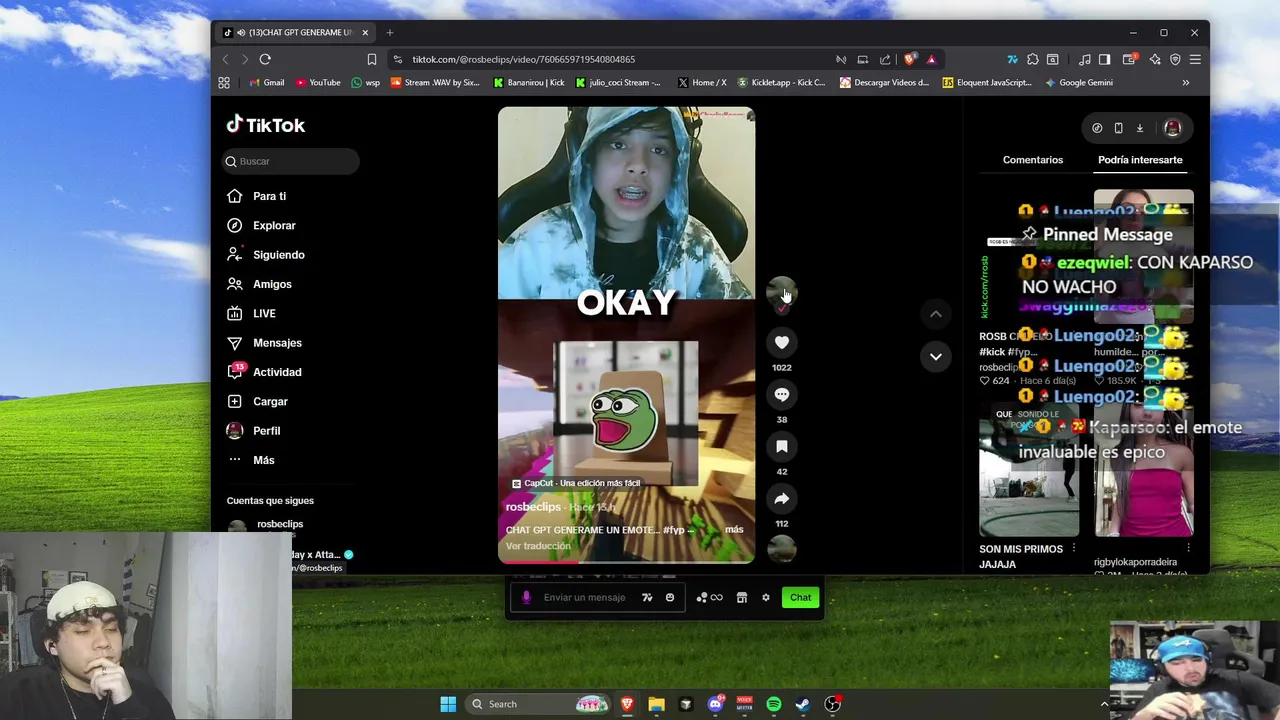The image size is (1280, 720).
Task: Switch to the Podría interesarte tab
Action: coord(1140,160)
